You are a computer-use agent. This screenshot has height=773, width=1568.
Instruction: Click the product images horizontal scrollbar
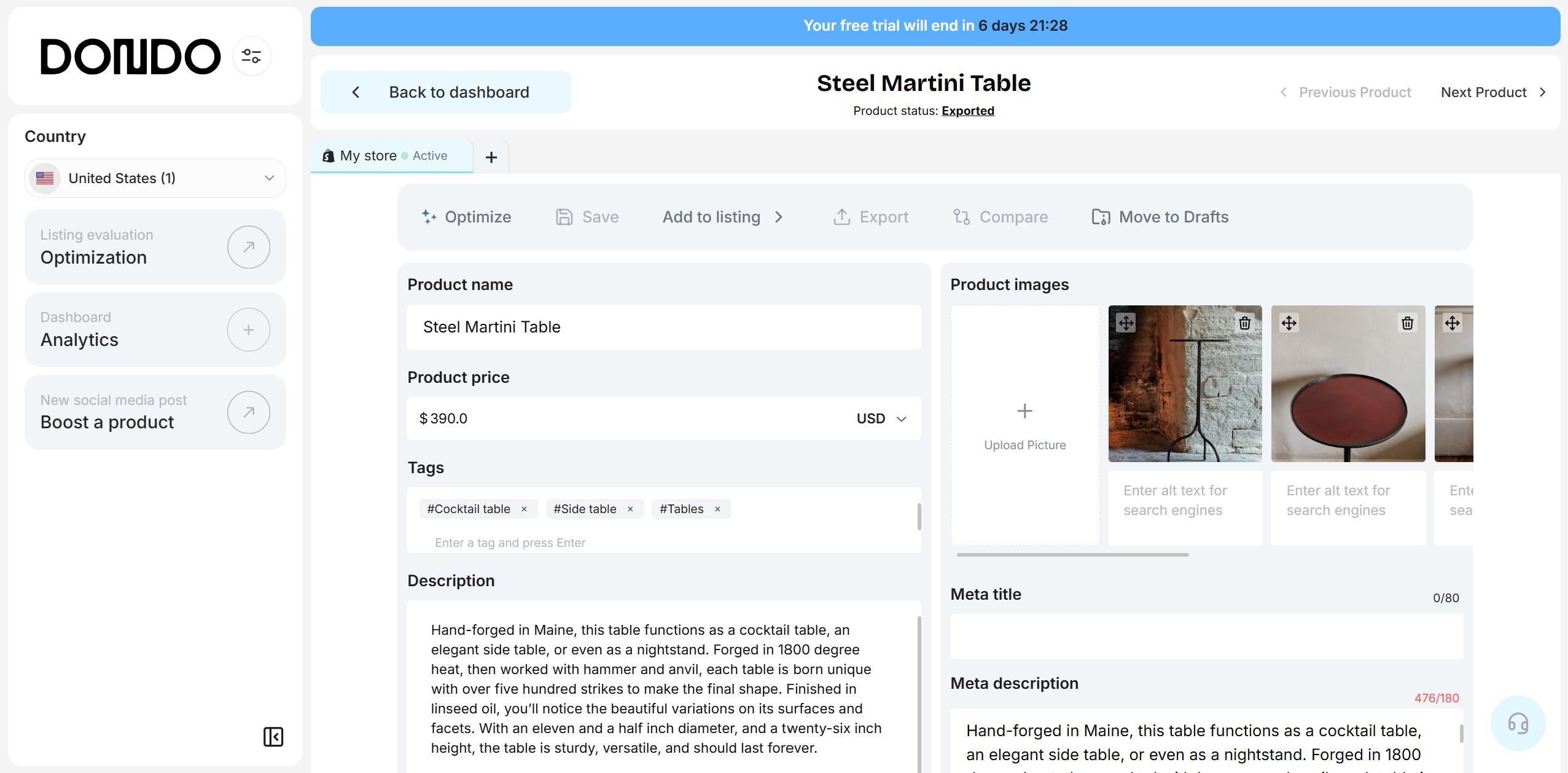point(1072,555)
